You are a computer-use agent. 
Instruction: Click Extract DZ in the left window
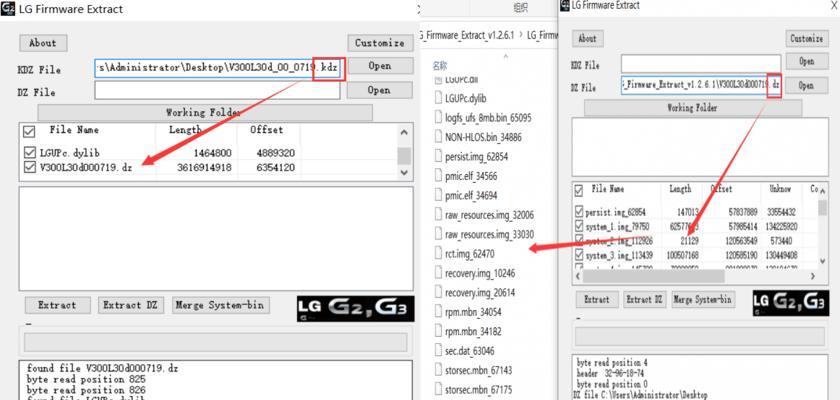point(130,305)
